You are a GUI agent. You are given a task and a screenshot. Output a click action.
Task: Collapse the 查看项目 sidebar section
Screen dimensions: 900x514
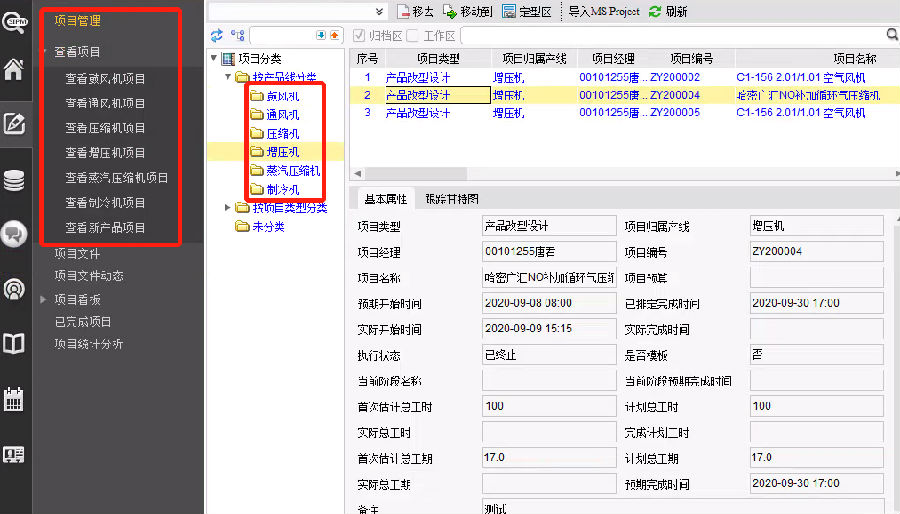(44, 52)
